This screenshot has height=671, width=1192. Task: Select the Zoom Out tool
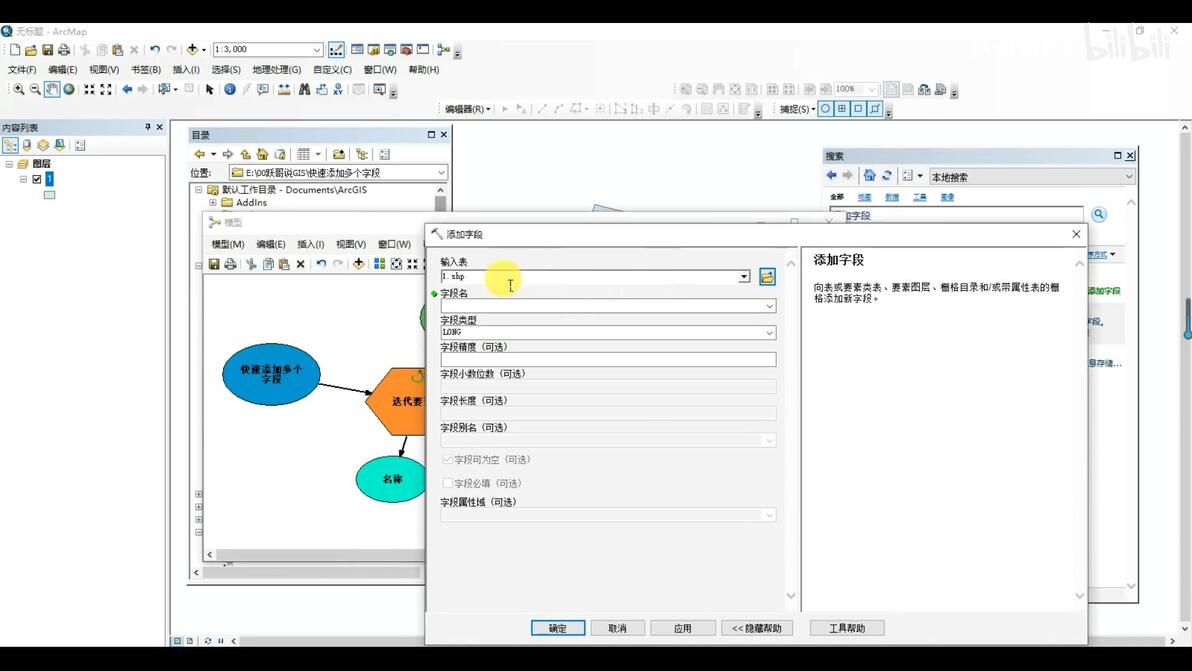(35, 89)
